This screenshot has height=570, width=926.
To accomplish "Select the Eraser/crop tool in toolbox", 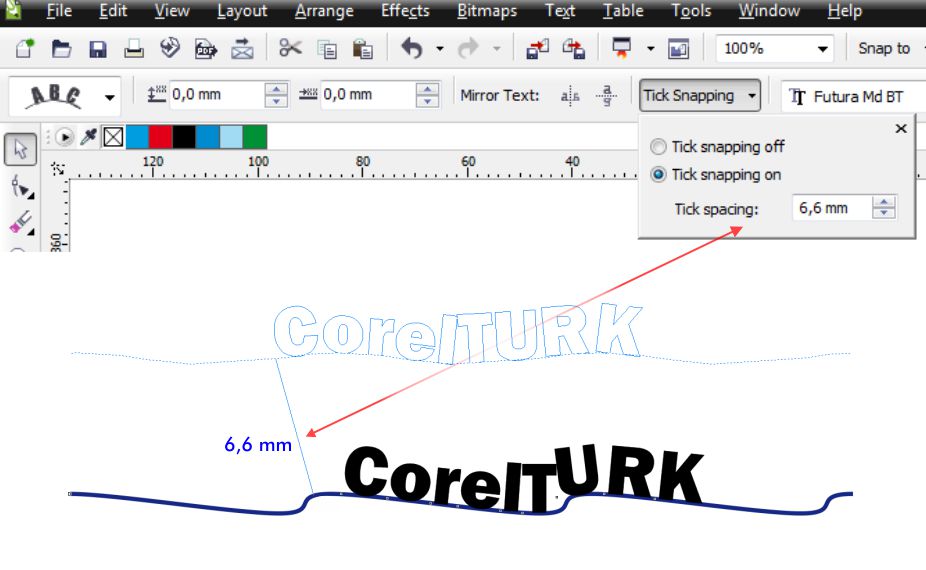I will [21, 223].
